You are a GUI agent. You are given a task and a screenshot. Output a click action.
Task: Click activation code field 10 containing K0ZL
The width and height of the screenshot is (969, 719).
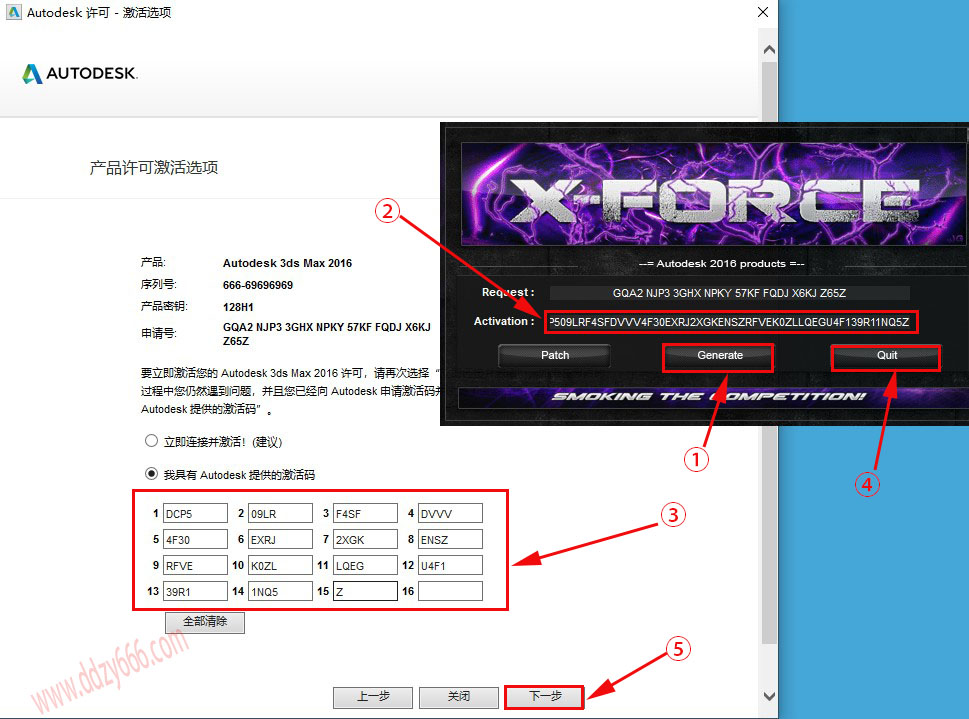point(280,565)
